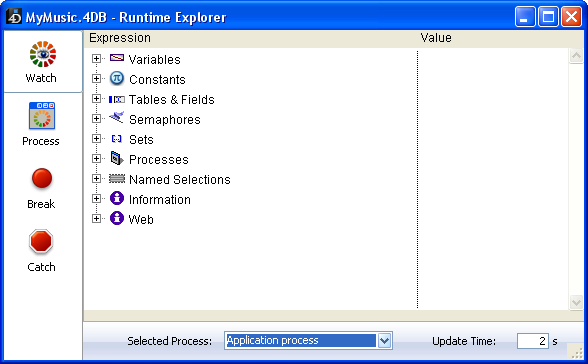Image resolution: width=588 pixels, height=364 pixels.
Task: Select the Tables & Fields text label
Action: (172, 100)
